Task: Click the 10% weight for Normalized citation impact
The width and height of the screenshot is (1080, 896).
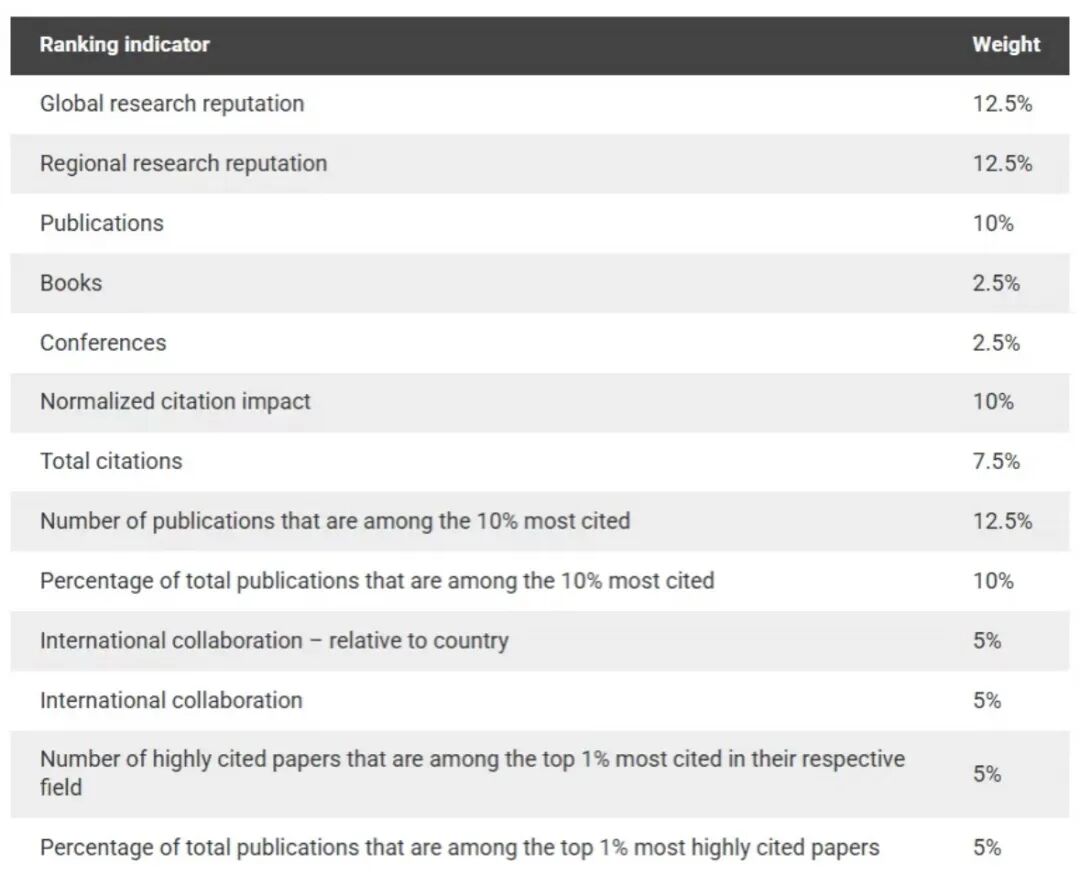Action: 993,402
